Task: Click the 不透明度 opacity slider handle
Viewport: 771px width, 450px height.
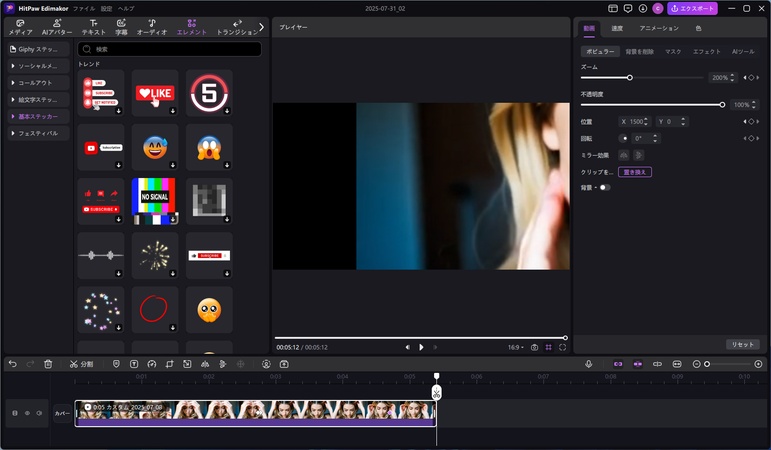Action: click(x=722, y=105)
